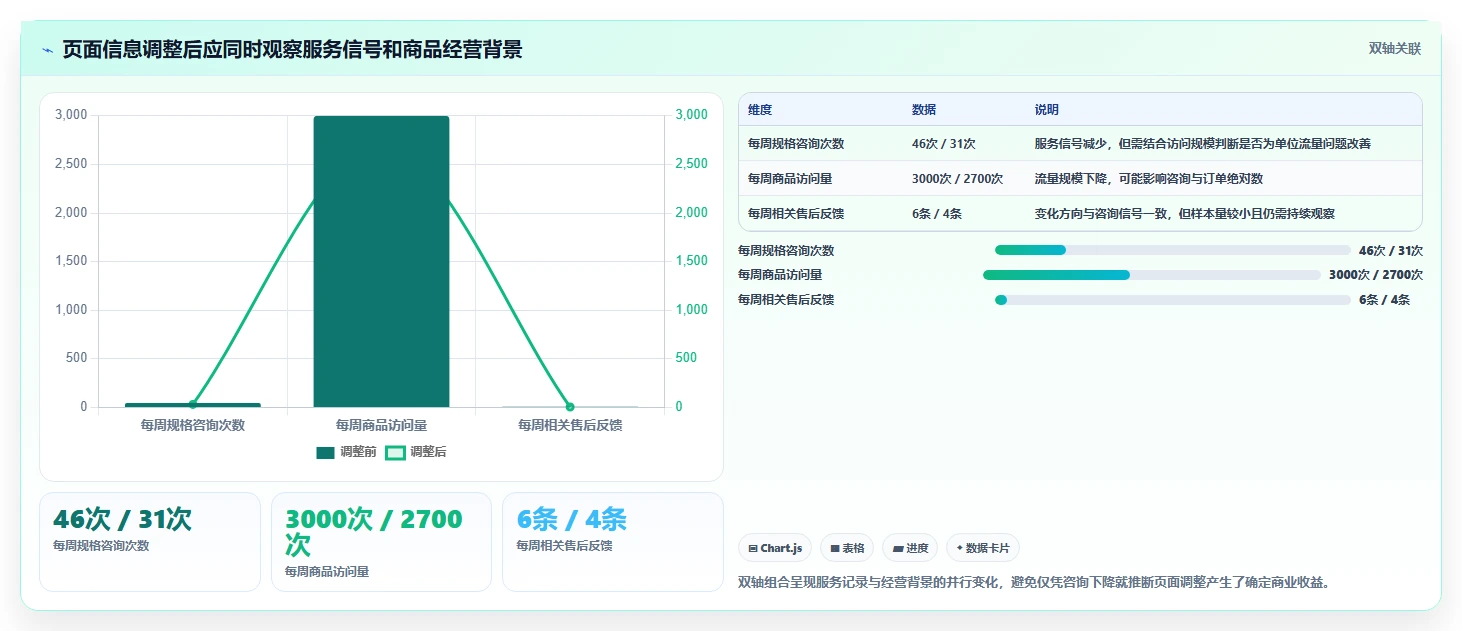Screen dimensions: 1462x631
Task: Click the lightning icon beside the page title
Action: pos(48,50)
